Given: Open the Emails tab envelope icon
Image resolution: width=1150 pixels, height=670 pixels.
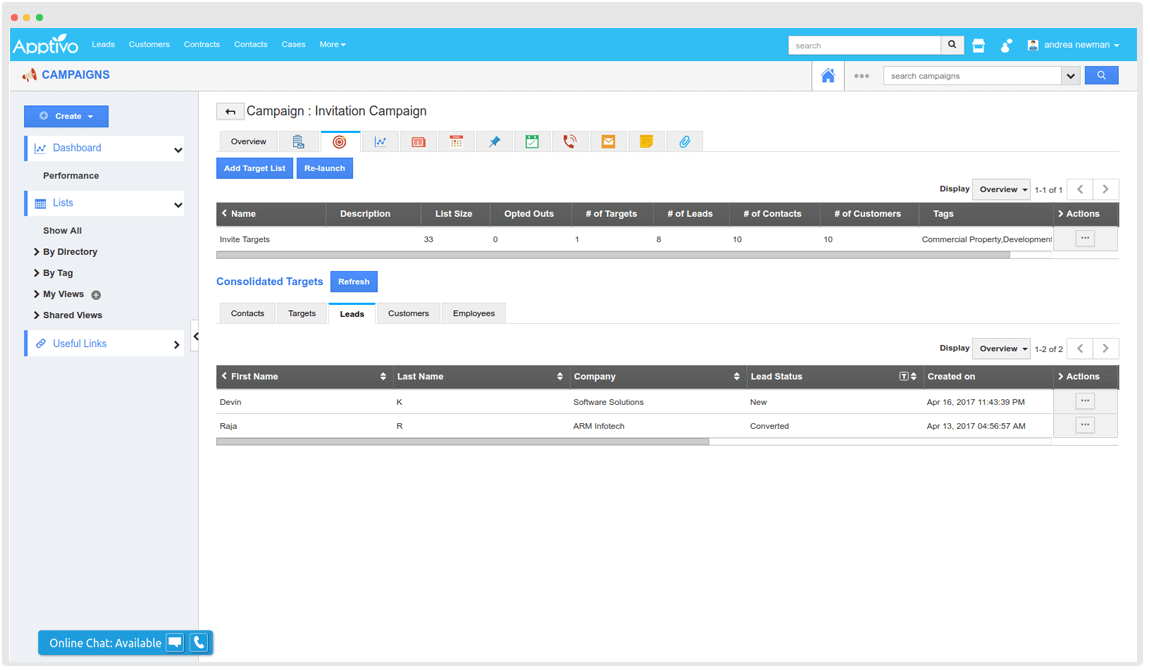Looking at the screenshot, I should tap(608, 142).
